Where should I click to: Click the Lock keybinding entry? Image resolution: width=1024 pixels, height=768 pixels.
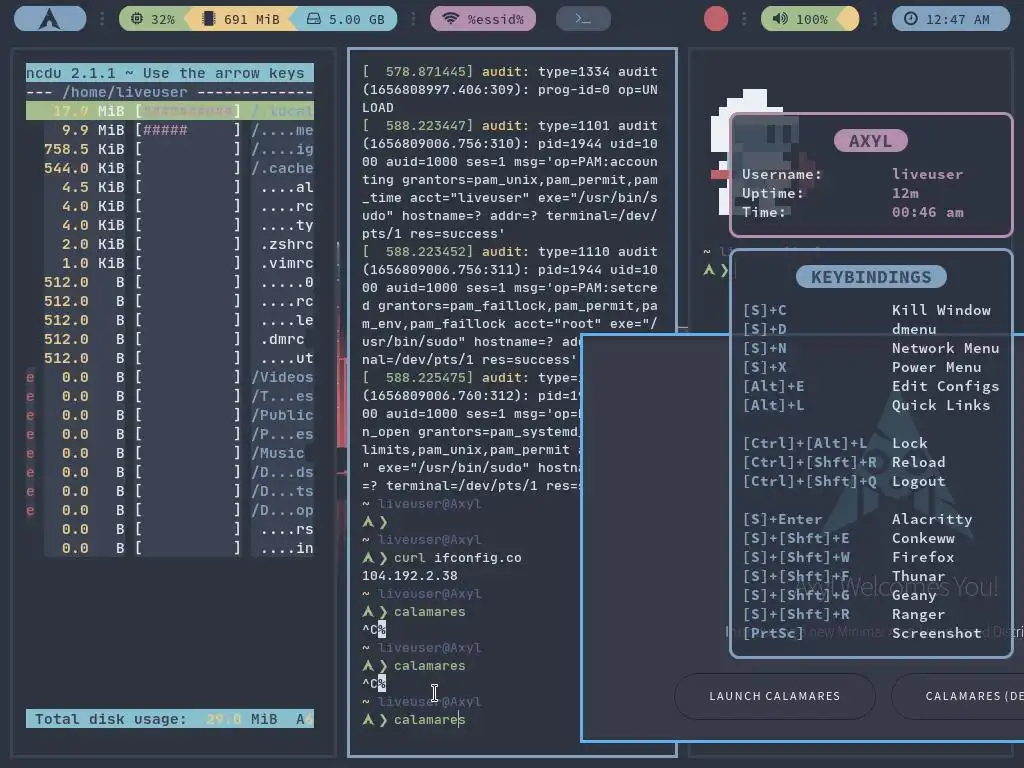[910, 443]
